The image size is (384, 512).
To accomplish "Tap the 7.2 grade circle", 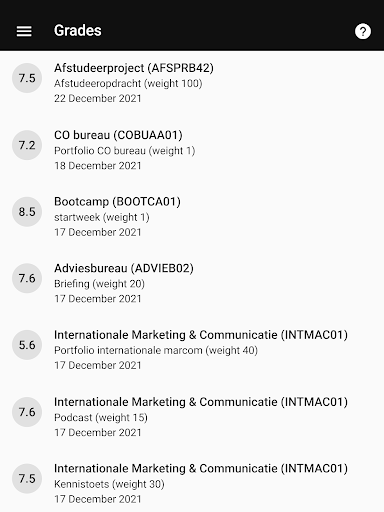I will pyautogui.click(x=27, y=145).
